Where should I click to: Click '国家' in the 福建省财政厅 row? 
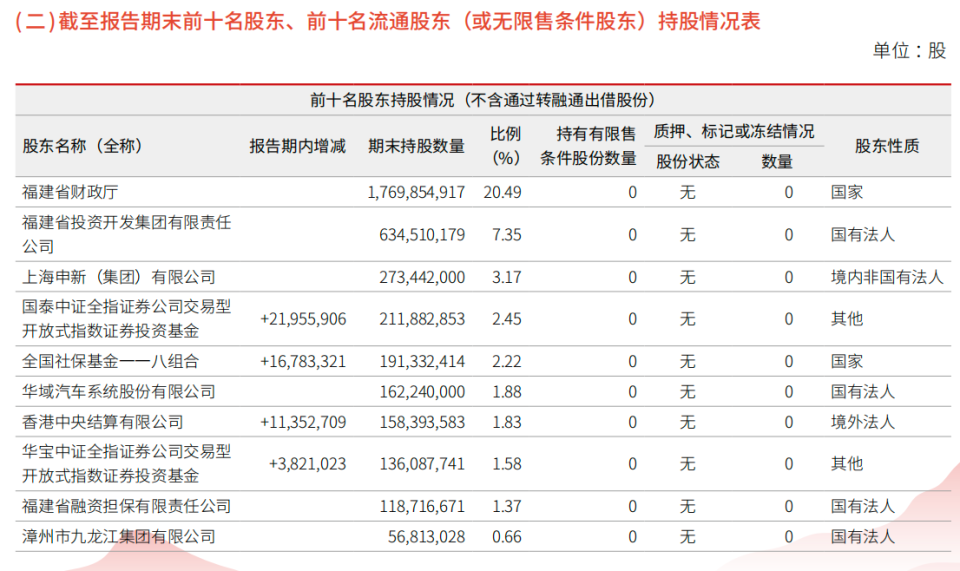(x=847, y=192)
